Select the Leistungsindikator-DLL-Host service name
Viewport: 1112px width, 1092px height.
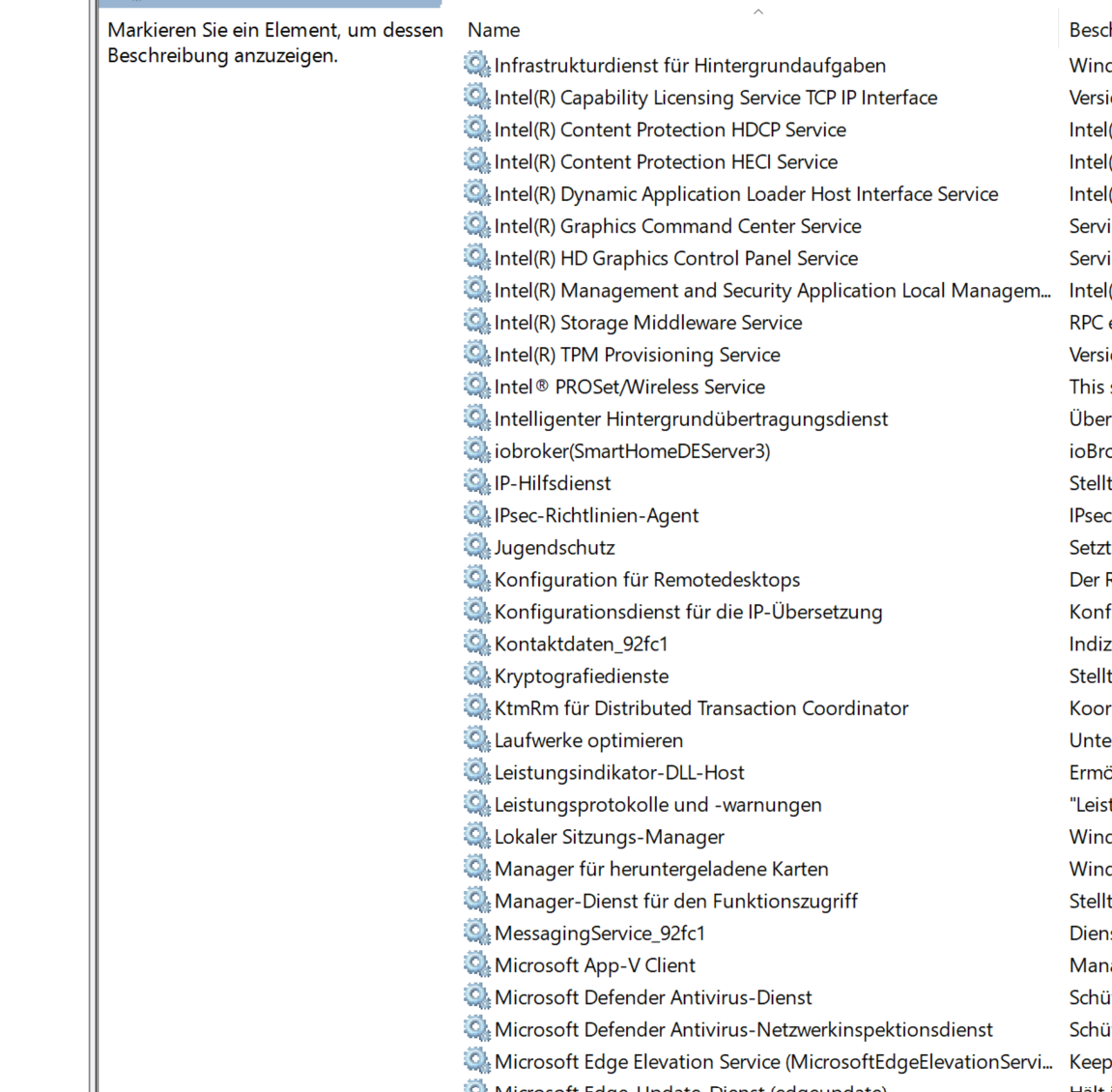(x=619, y=772)
